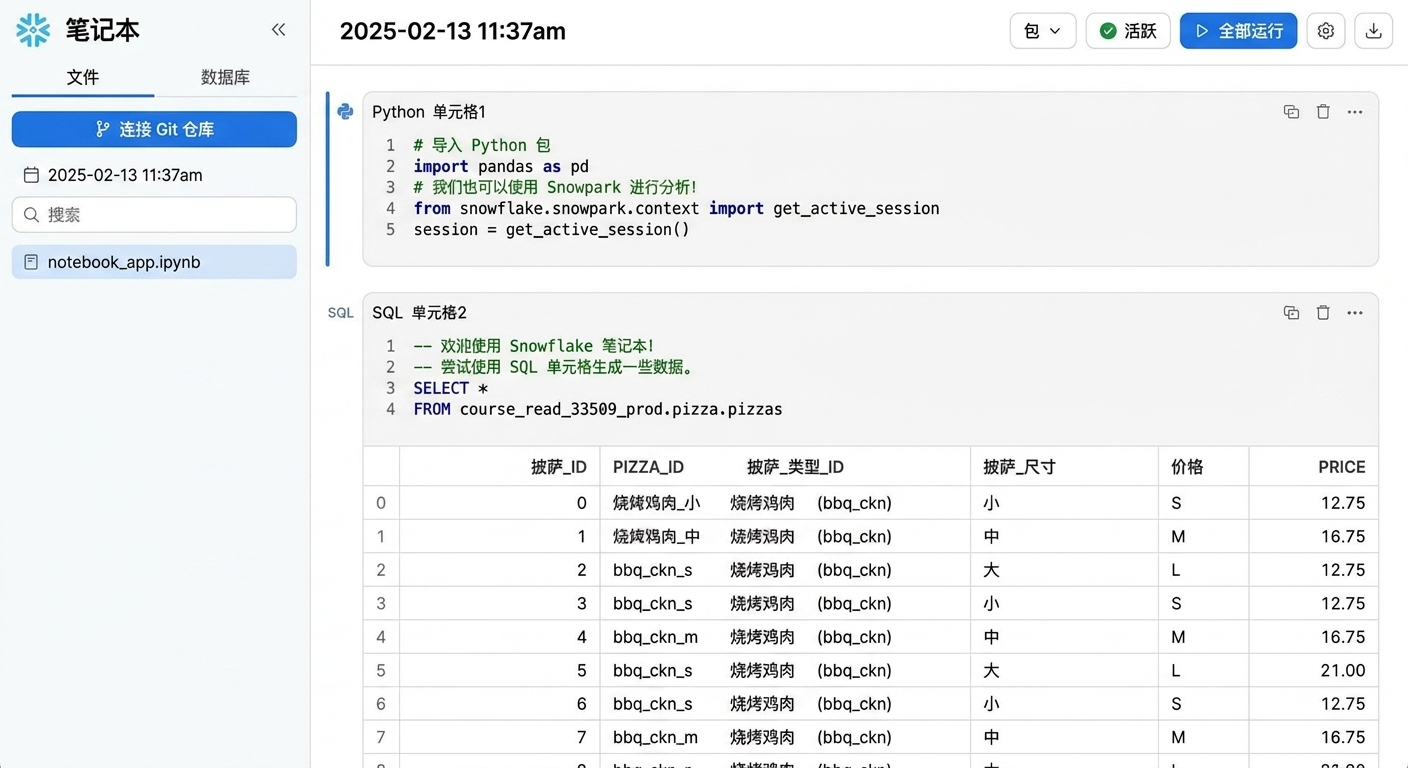Click the SELECT * code line
This screenshot has height=768, width=1408.
451,388
